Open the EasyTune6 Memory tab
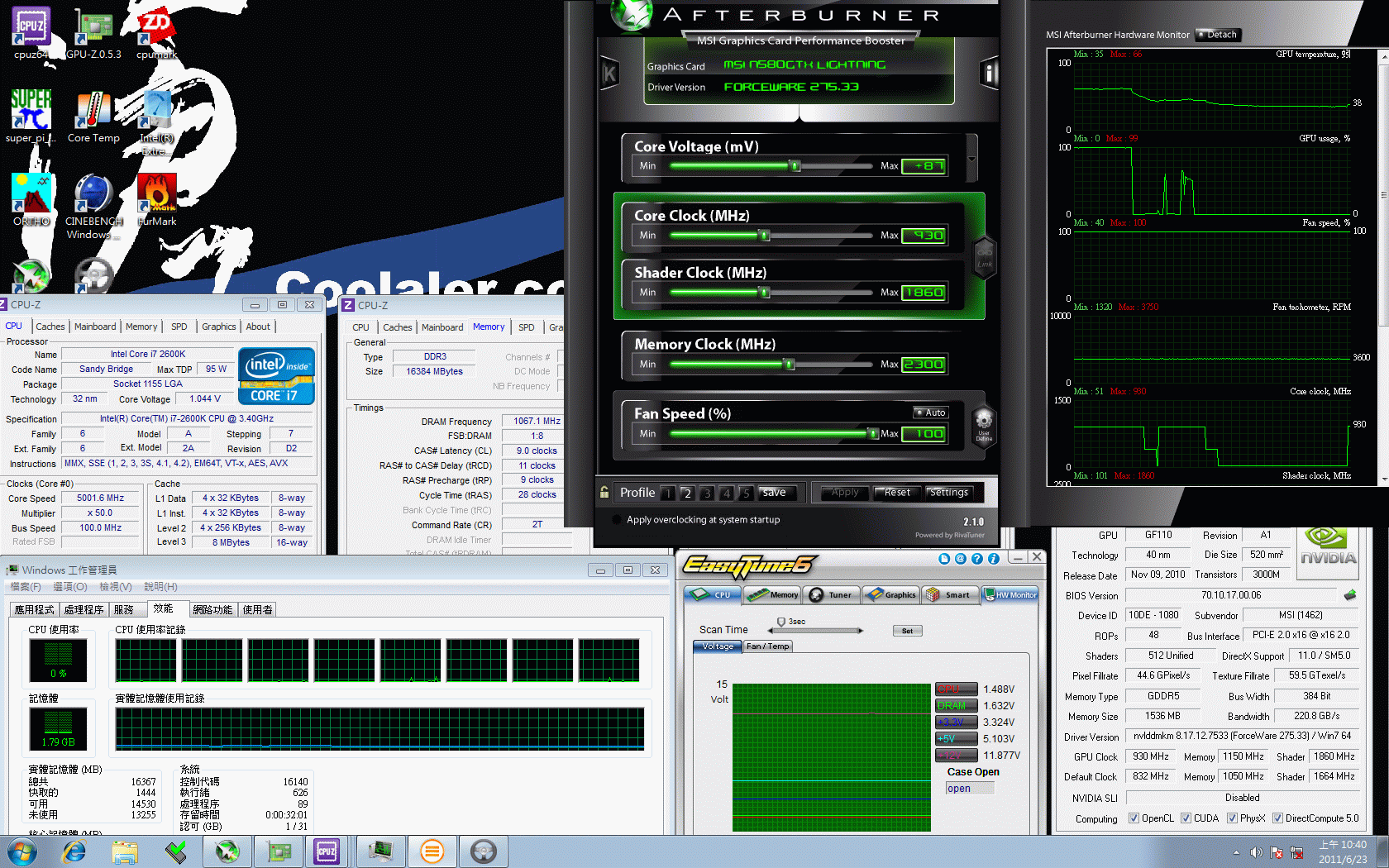 tap(772, 594)
